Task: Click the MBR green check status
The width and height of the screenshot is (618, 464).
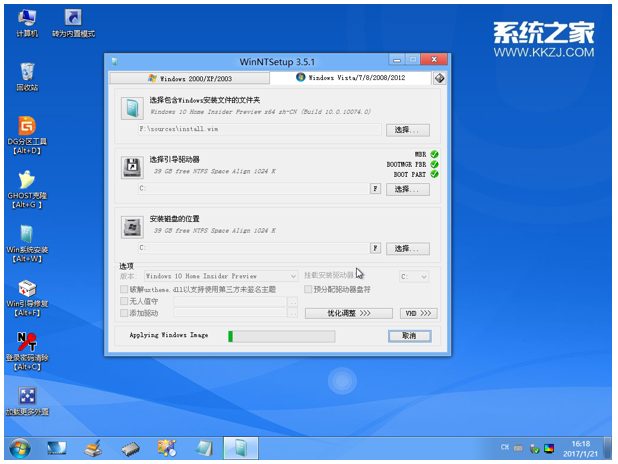Action: pyautogui.click(x=434, y=154)
